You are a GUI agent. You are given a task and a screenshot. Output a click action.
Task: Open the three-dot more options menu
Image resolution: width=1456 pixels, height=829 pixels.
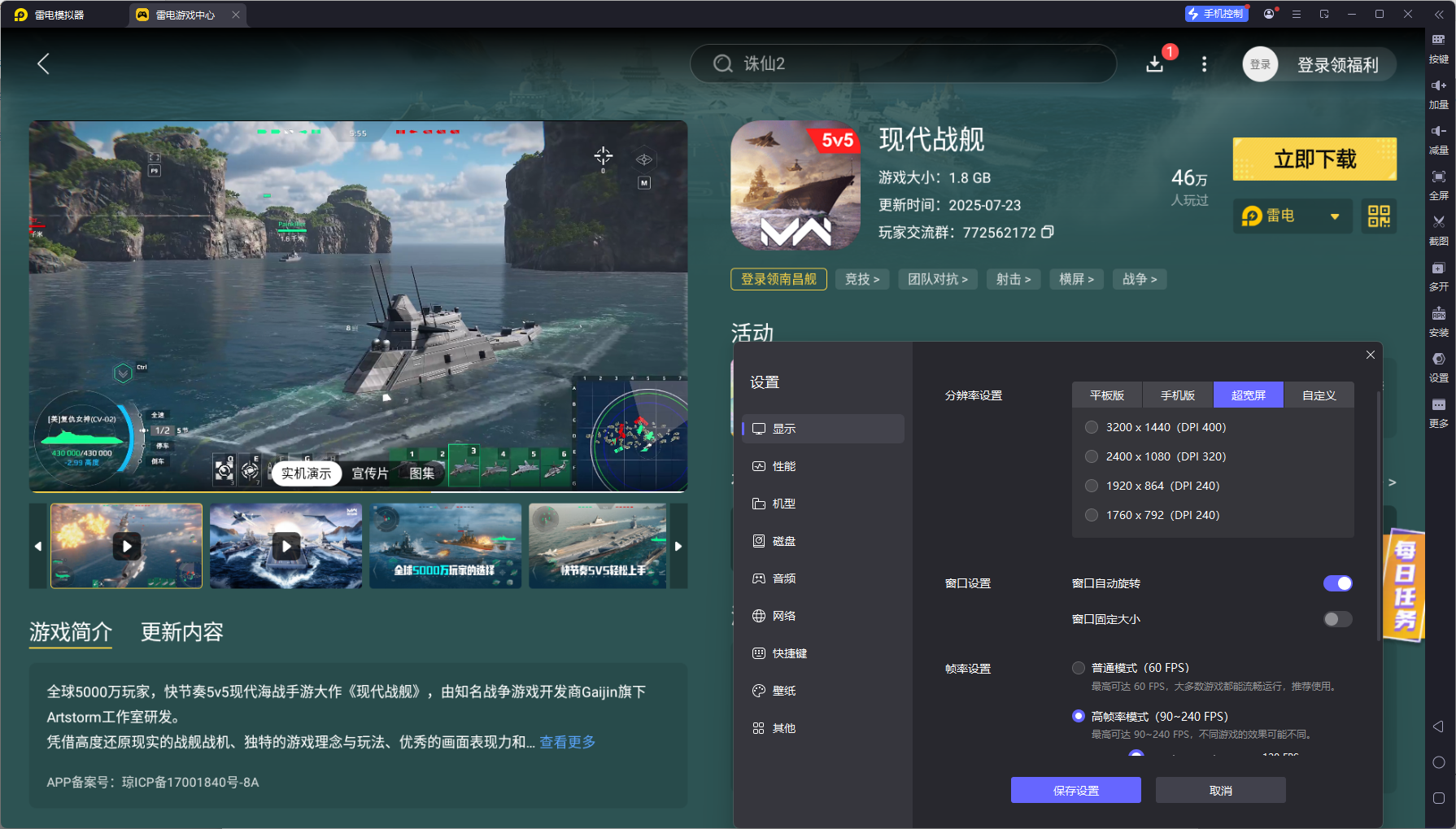pyautogui.click(x=1205, y=64)
